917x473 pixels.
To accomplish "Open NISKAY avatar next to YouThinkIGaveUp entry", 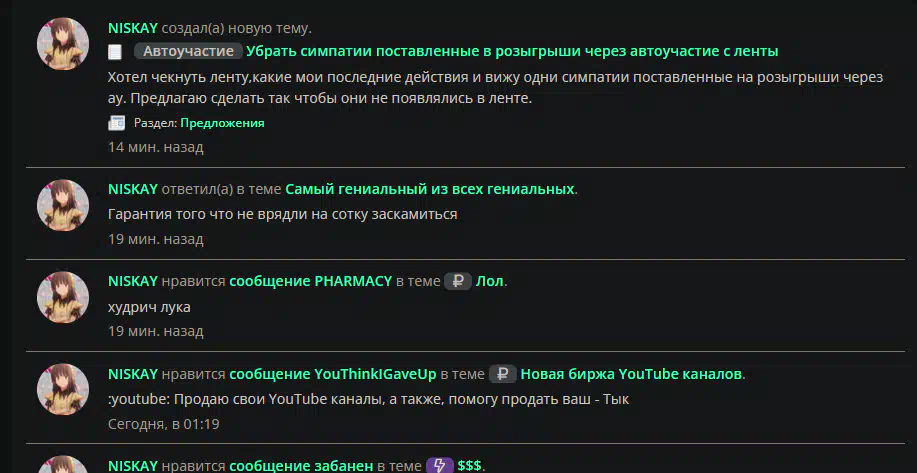I will point(63,389).
